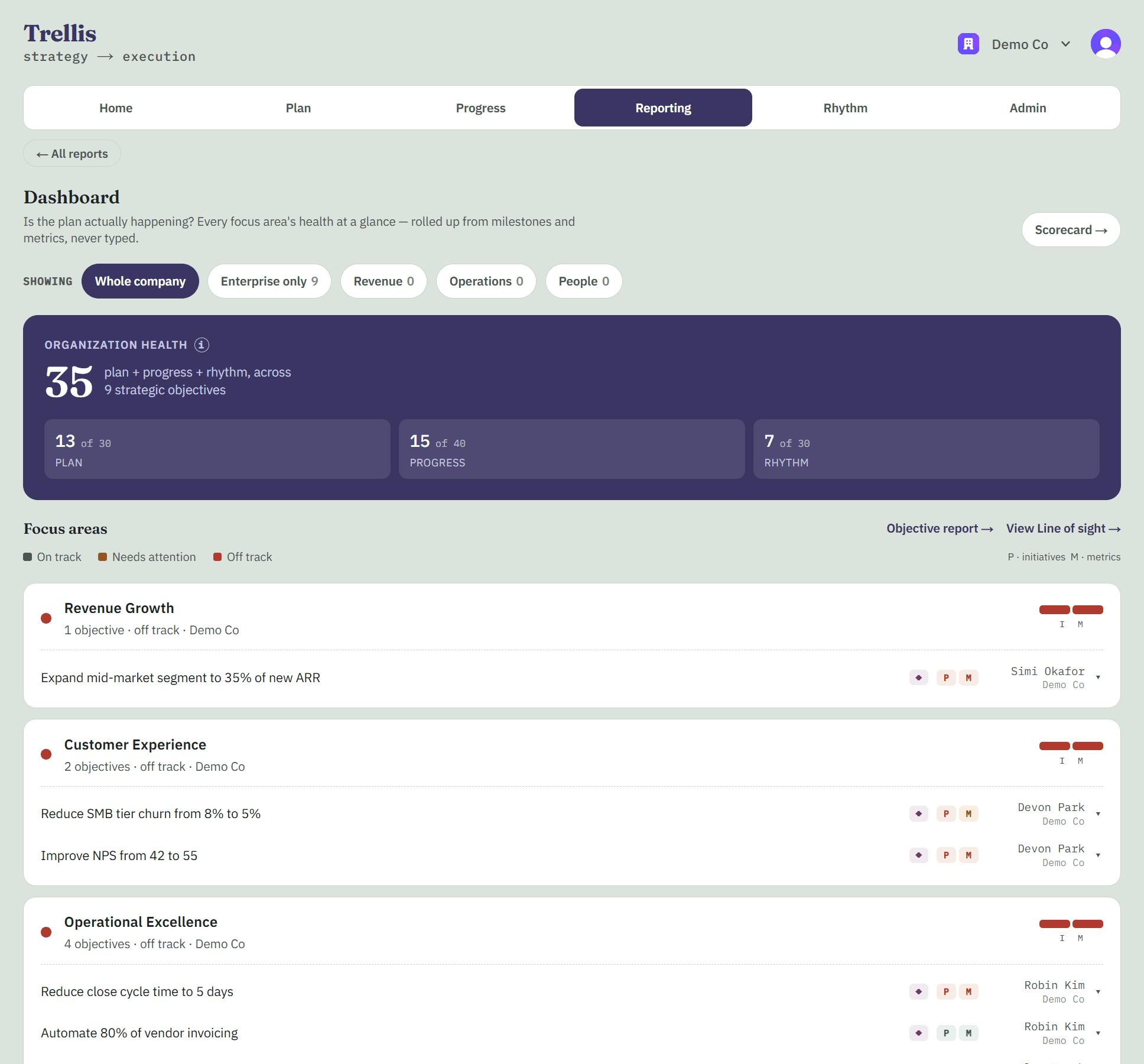Click Revenue Growth initiatives health bar
Screen dimensions: 1144x1064
click(1054, 609)
